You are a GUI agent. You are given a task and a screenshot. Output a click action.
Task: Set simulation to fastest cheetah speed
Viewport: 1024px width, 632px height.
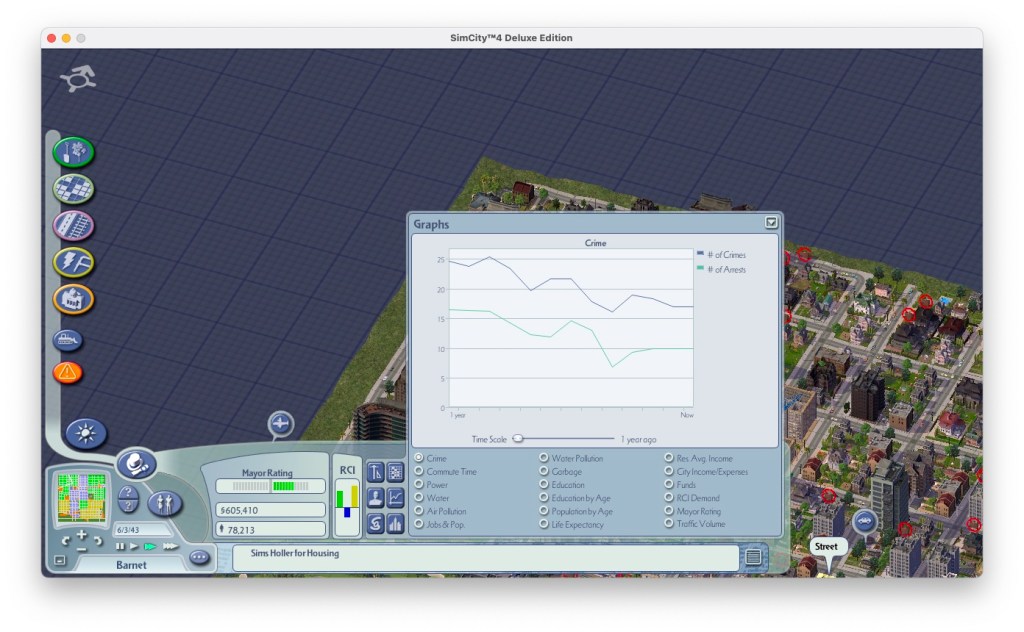click(x=170, y=546)
